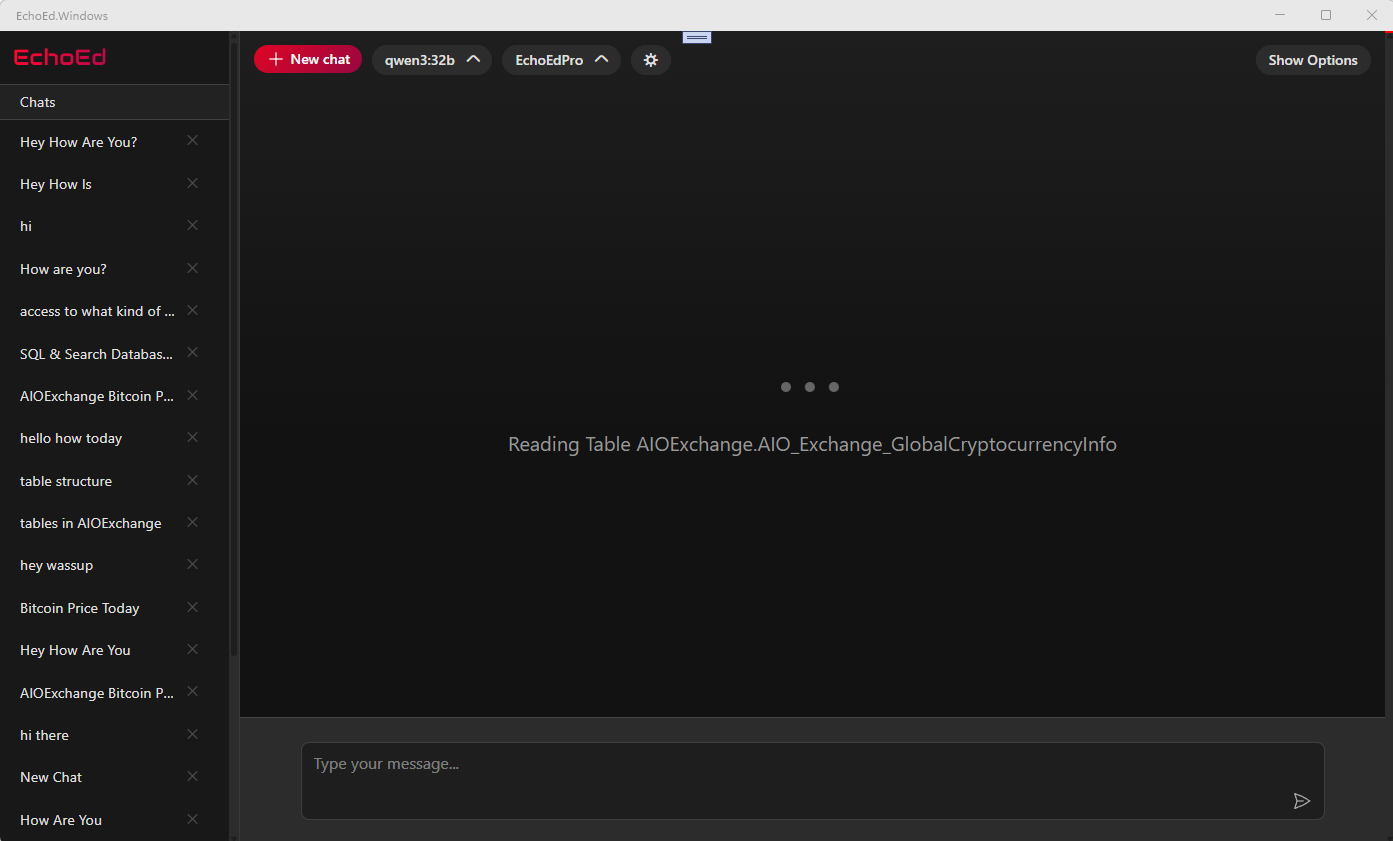Expand the qwen3:32b model dropdown

click(x=432, y=60)
